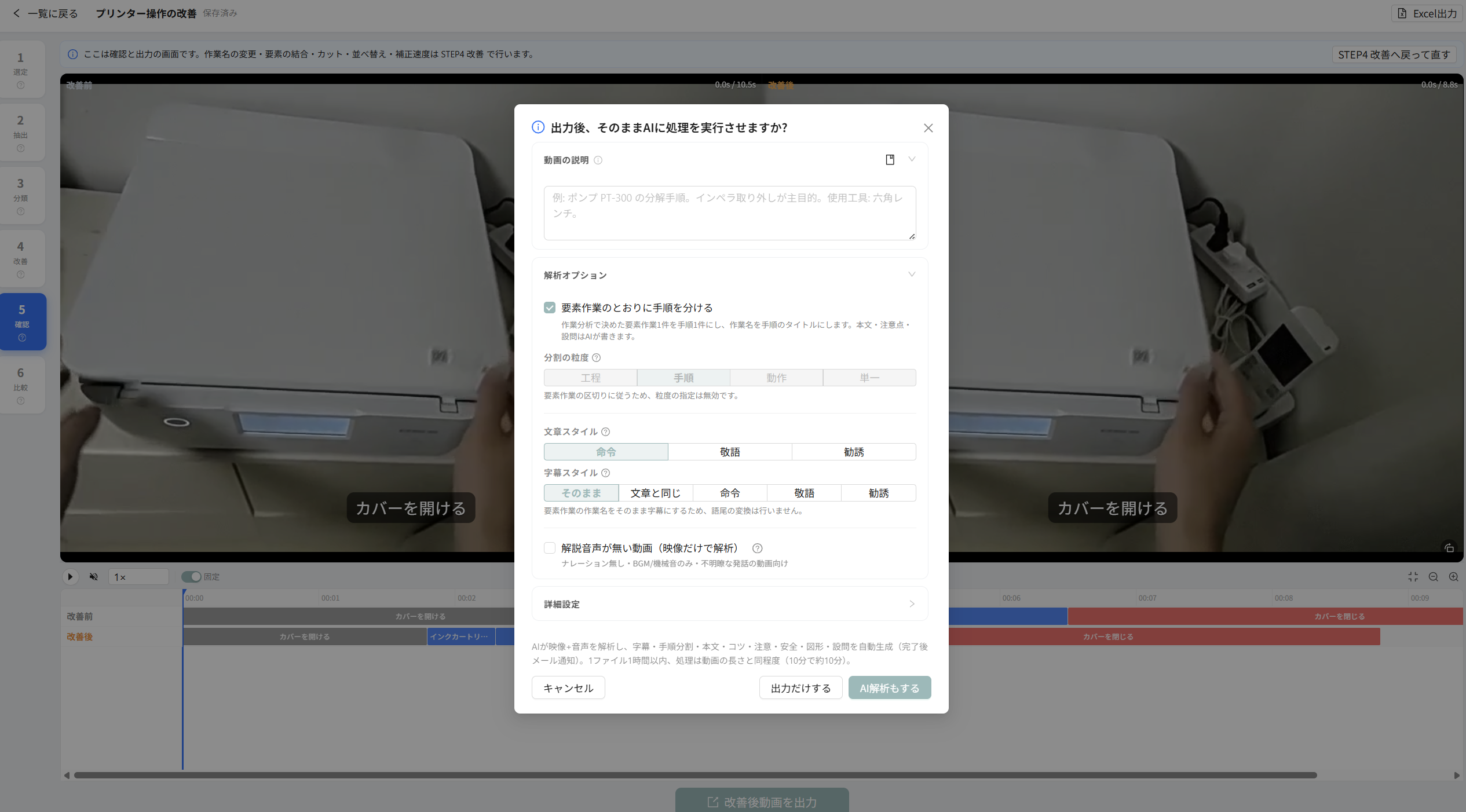Click STEP4 改善へ戻って直す button

(x=1394, y=54)
